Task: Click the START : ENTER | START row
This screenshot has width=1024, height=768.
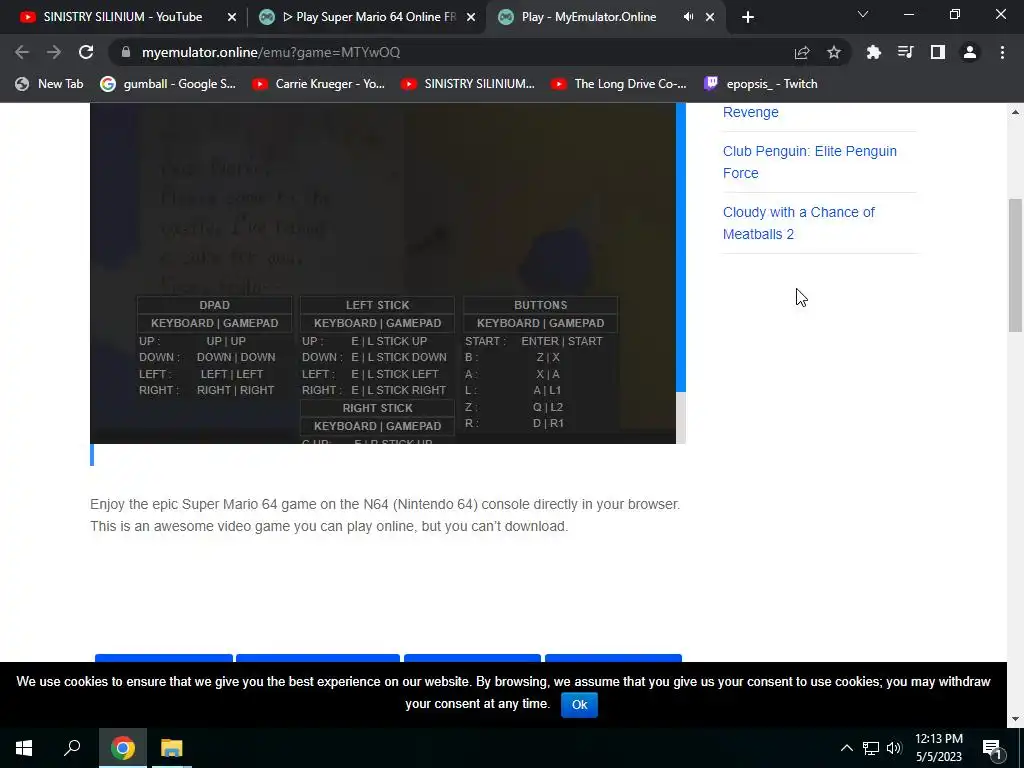Action: click(534, 341)
